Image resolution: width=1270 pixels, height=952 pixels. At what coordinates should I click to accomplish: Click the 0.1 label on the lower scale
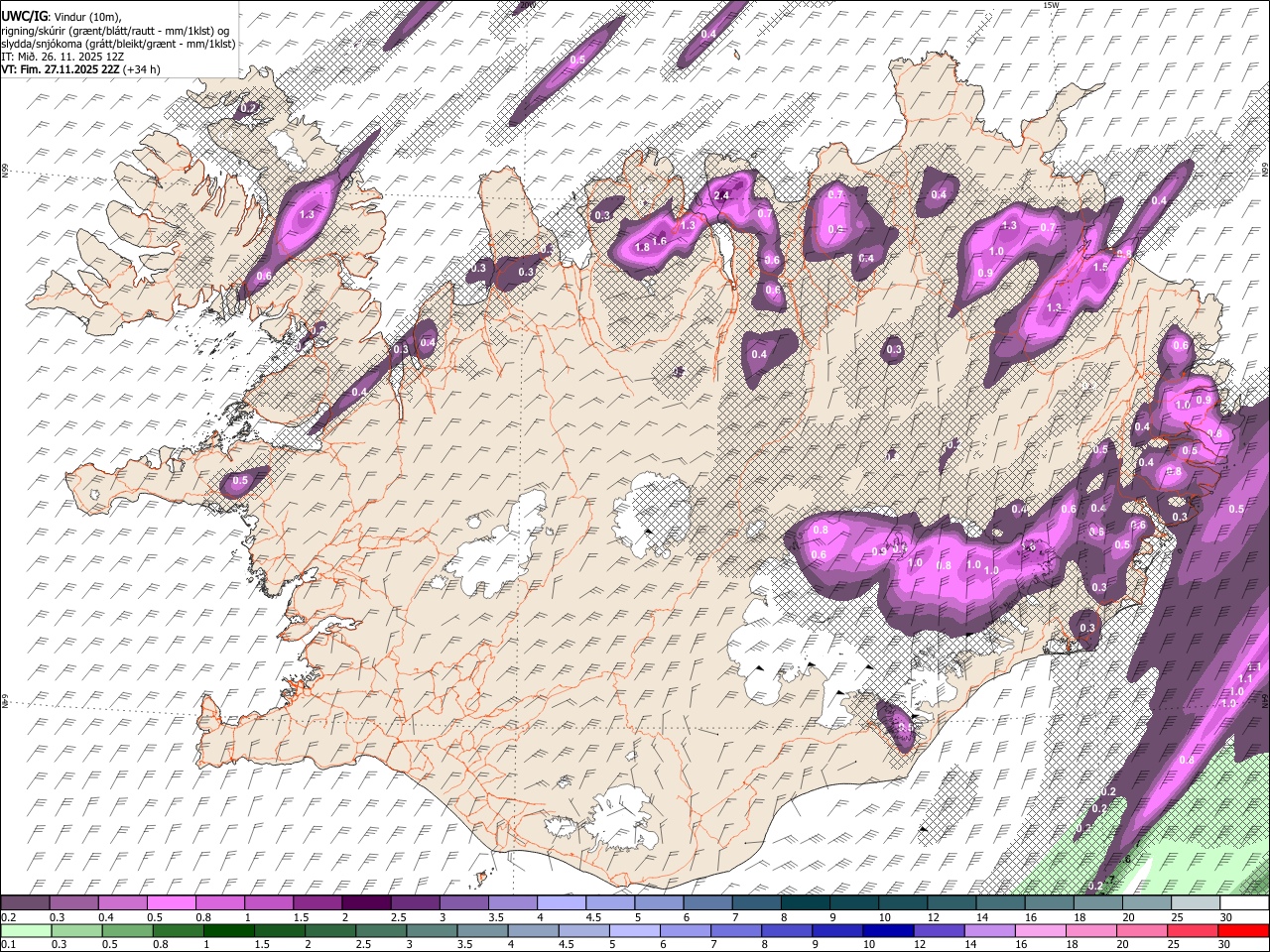8,944
